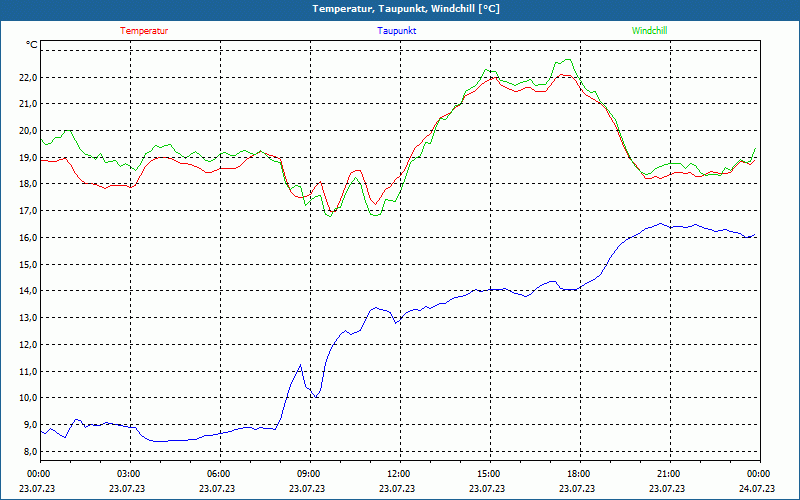Viewport: 800px width, 500px height.
Task: Click the 12:00 time axis label
Action: [398, 474]
